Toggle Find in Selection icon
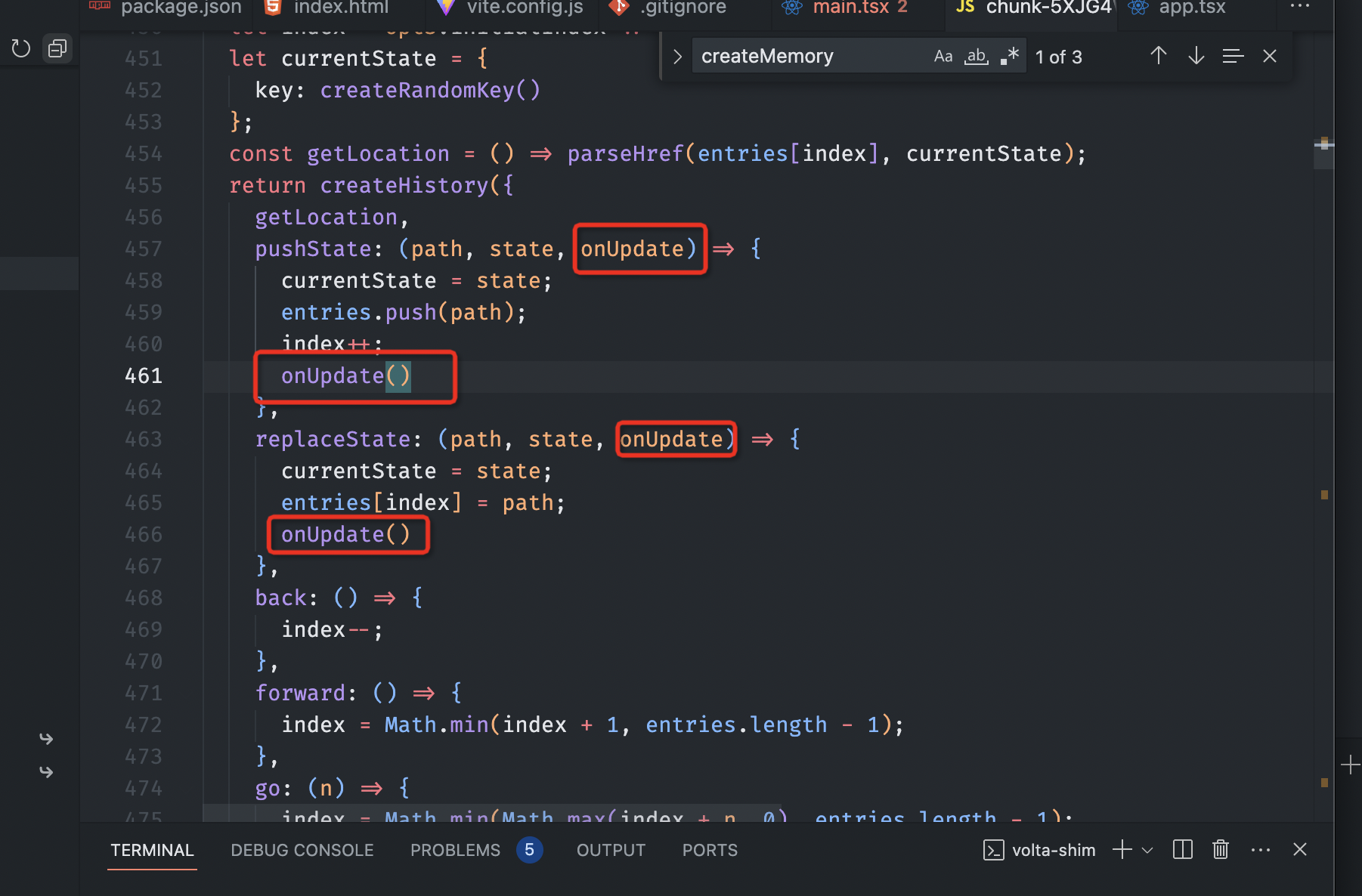Image resolution: width=1362 pixels, height=896 pixels. pyautogui.click(x=1233, y=56)
